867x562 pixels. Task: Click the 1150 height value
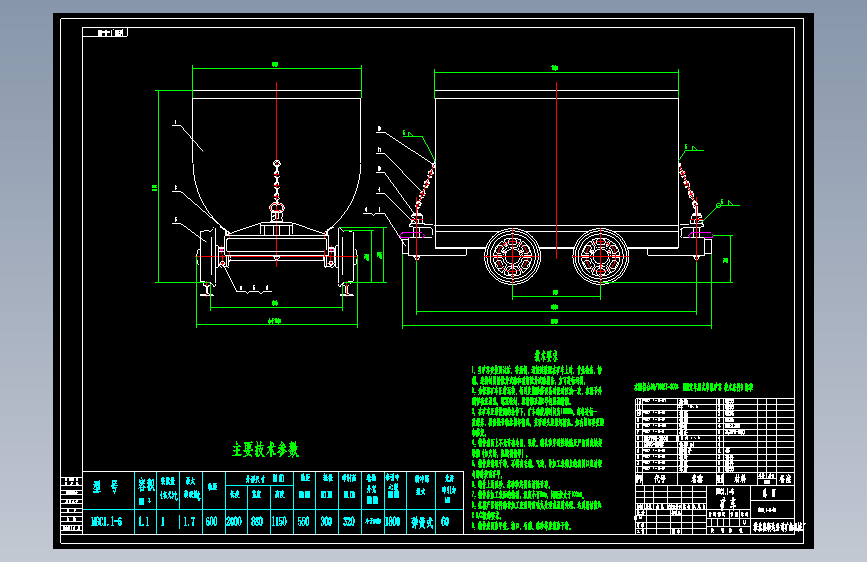click(x=279, y=522)
